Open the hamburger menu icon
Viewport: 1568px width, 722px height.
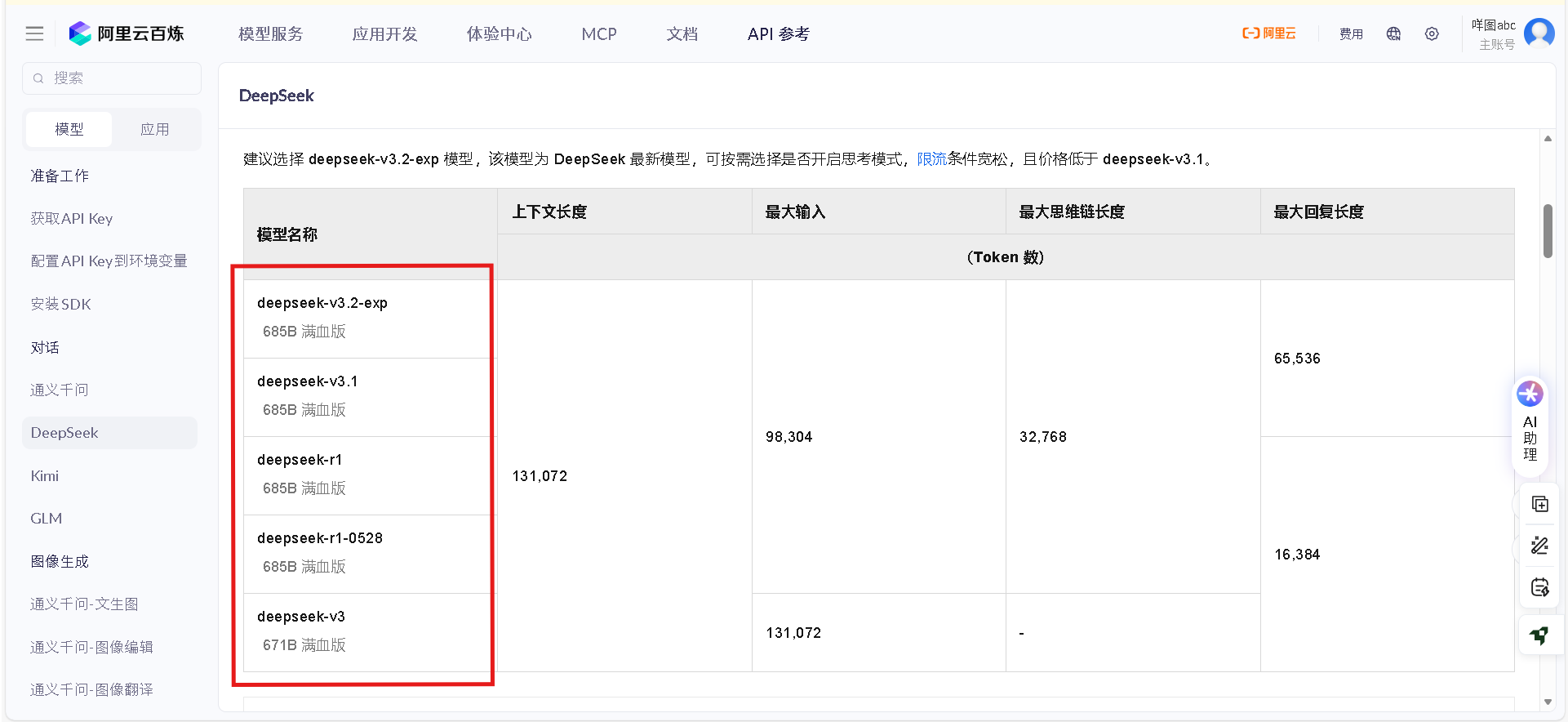(x=34, y=33)
